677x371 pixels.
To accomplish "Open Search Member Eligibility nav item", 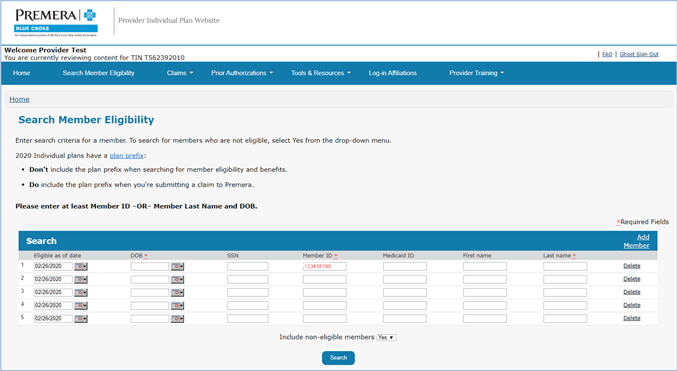I will (98, 73).
